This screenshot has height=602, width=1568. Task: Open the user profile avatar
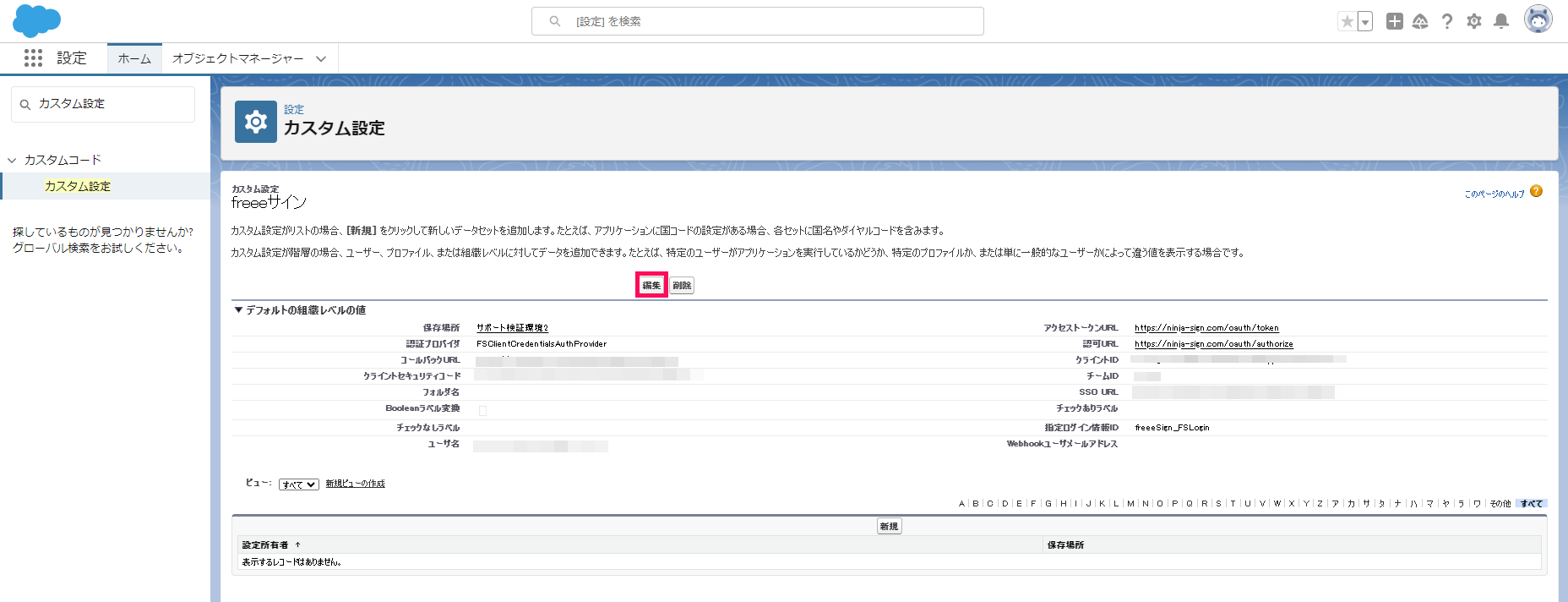(1538, 19)
